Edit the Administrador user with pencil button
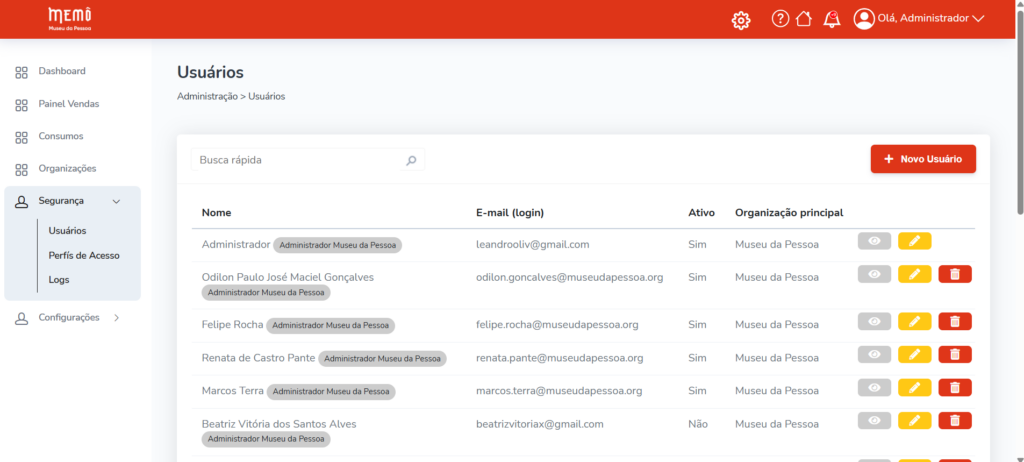Viewport: 1024px width, 462px height. pyautogui.click(x=914, y=241)
